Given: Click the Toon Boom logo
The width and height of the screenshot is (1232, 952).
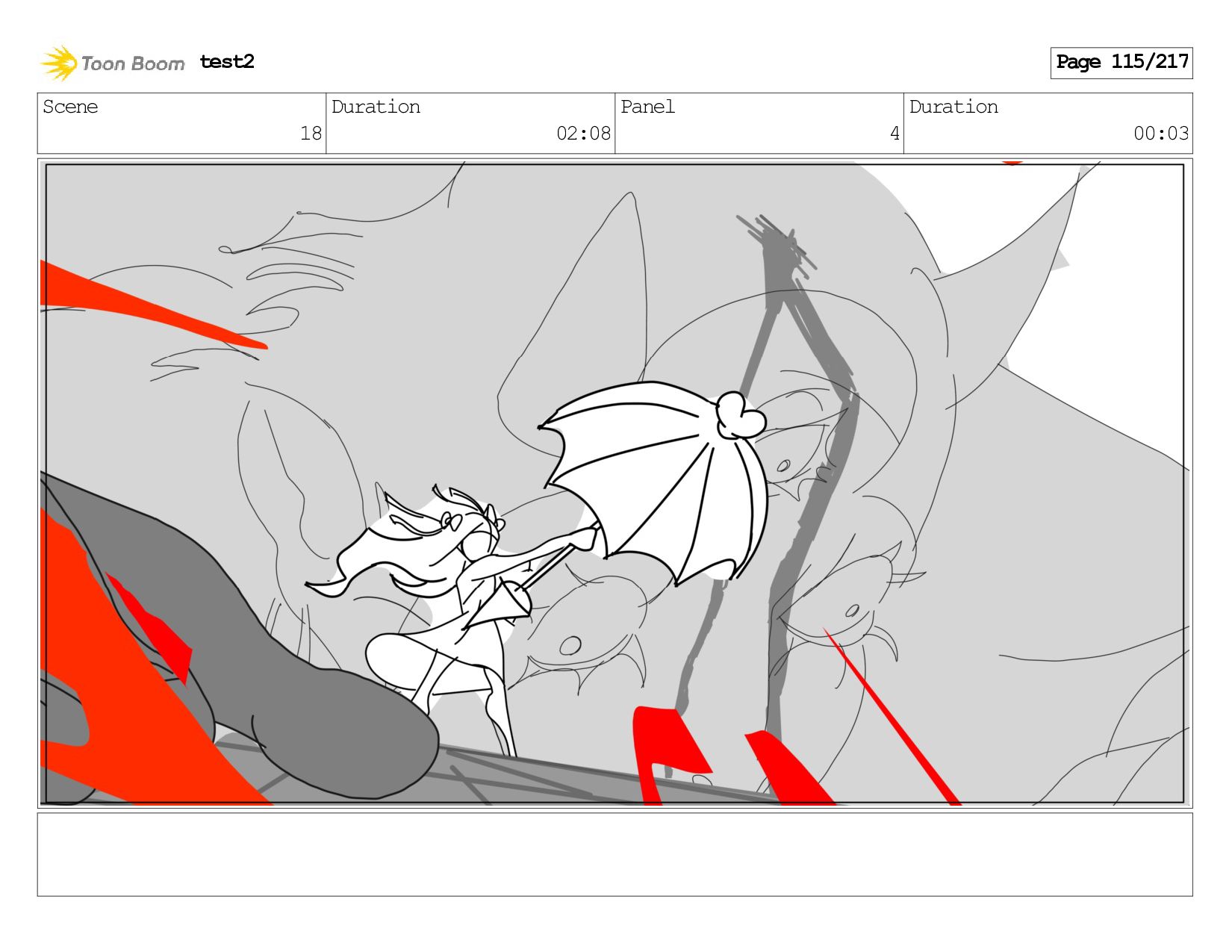Looking at the screenshot, I should point(112,63).
